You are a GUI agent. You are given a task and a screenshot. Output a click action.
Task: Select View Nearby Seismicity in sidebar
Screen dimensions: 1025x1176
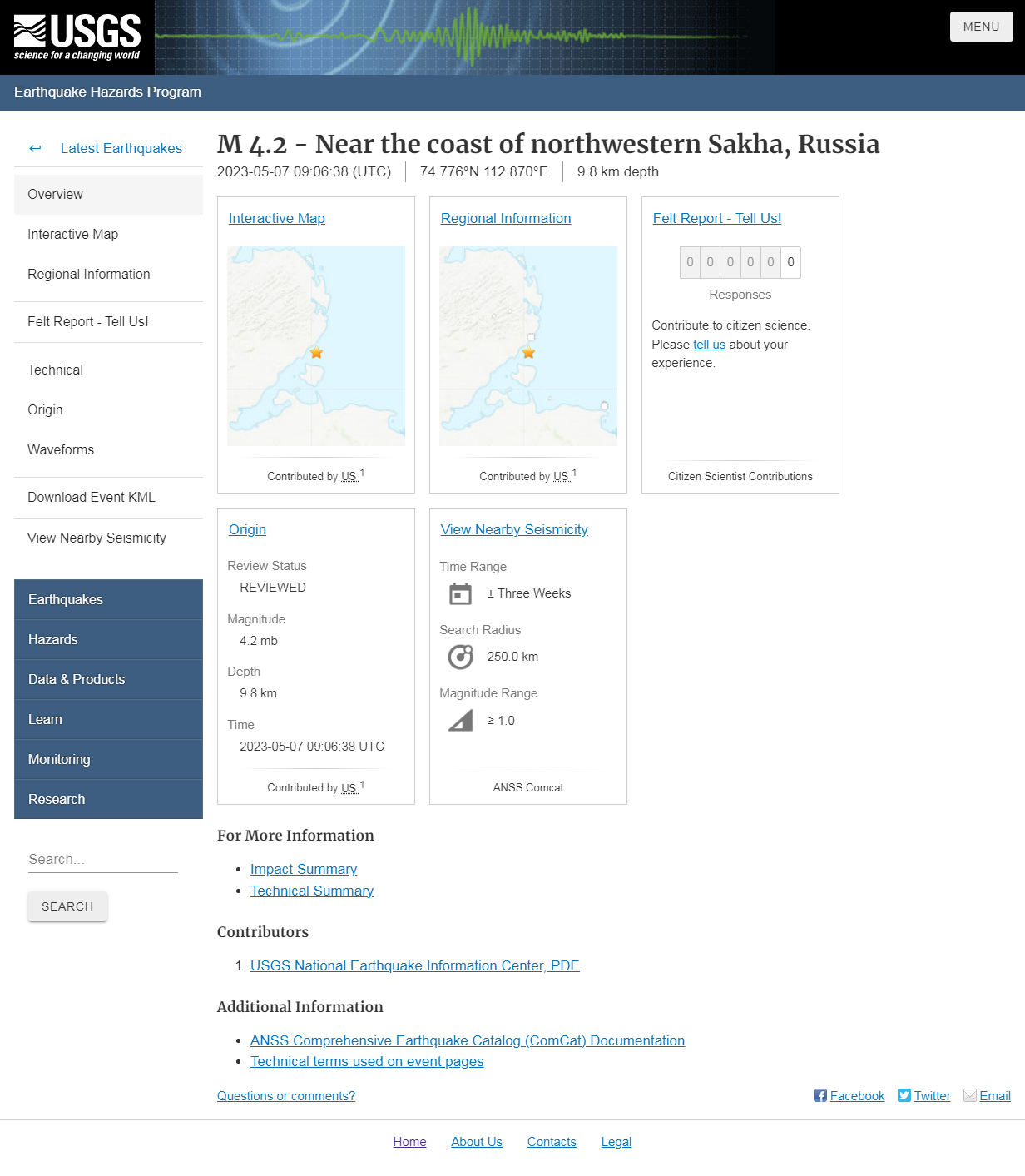(x=108, y=538)
